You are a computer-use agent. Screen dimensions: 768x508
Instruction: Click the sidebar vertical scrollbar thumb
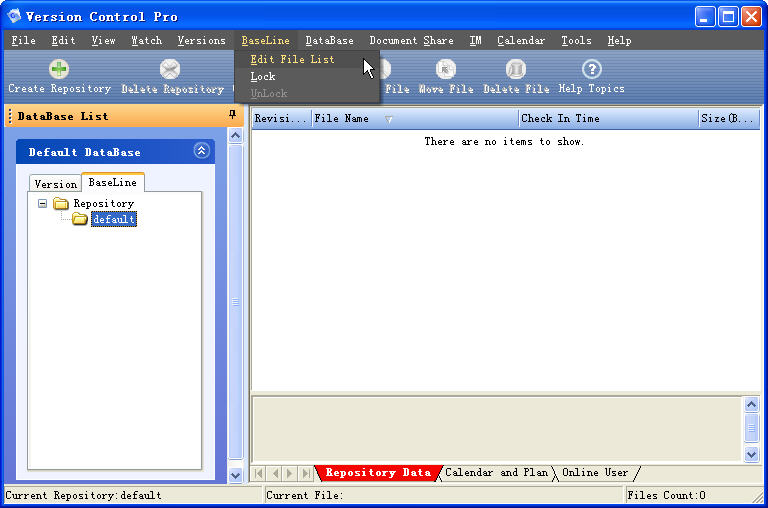pyautogui.click(x=236, y=301)
